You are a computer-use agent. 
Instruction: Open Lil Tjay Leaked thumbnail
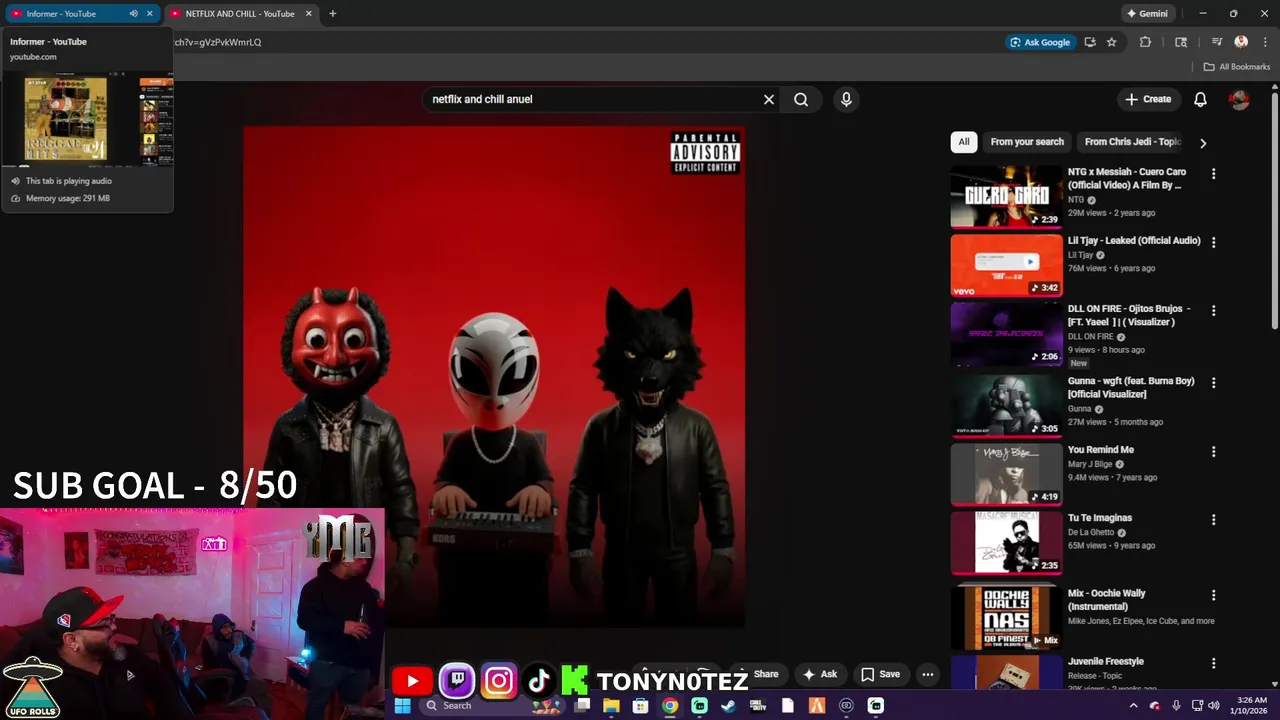(x=1006, y=266)
